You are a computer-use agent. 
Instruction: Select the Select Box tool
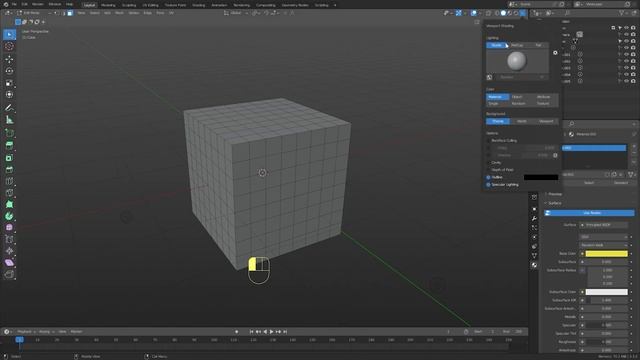[x=9, y=34]
